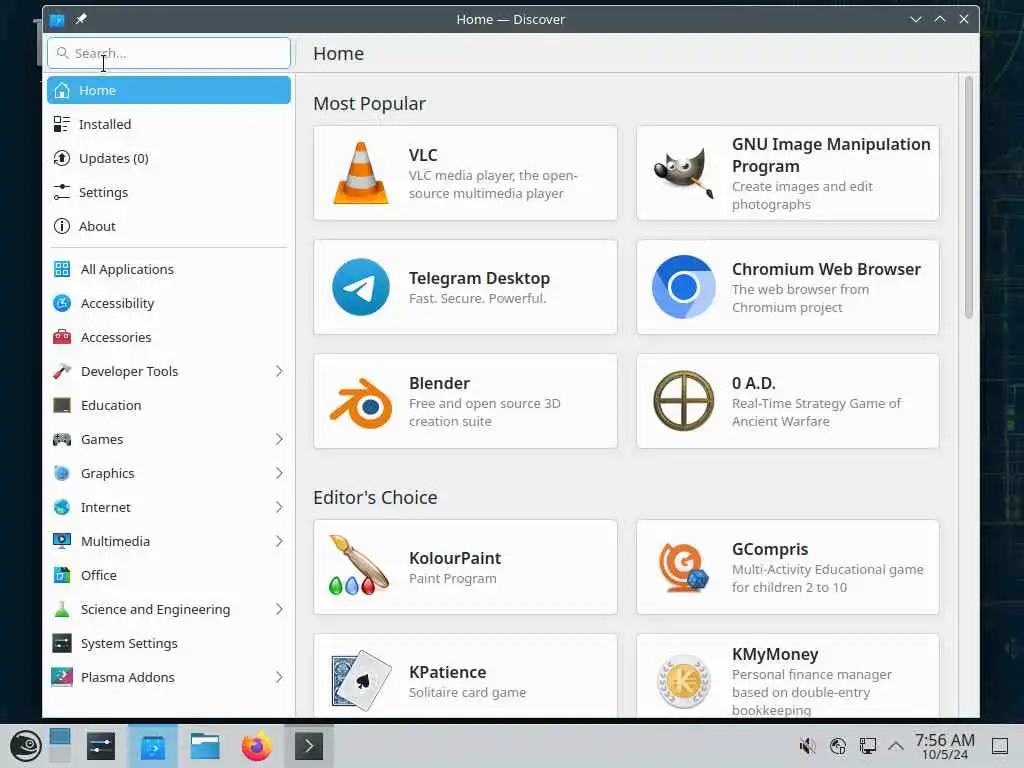Open the VLC app card title
The width and height of the screenshot is (1024, 768).
point(423,155)
